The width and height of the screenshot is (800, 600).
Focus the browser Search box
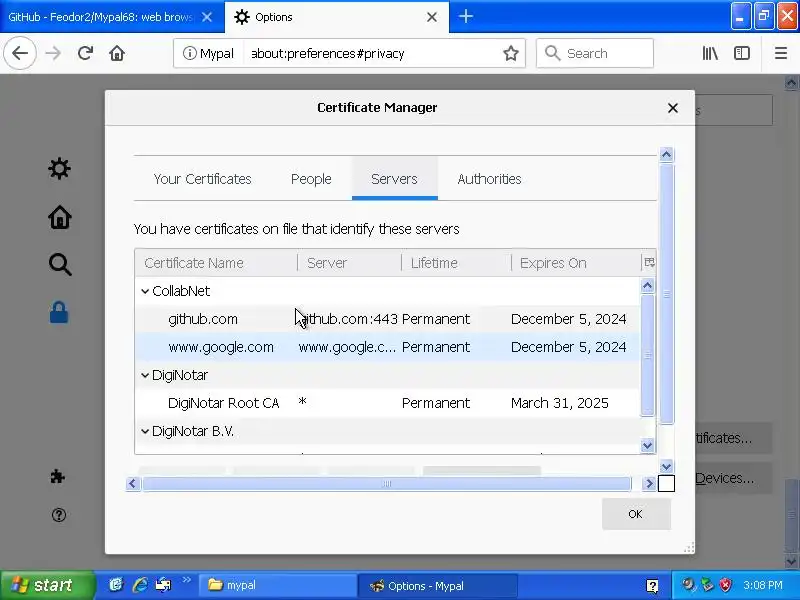click(x=595, y=53)
